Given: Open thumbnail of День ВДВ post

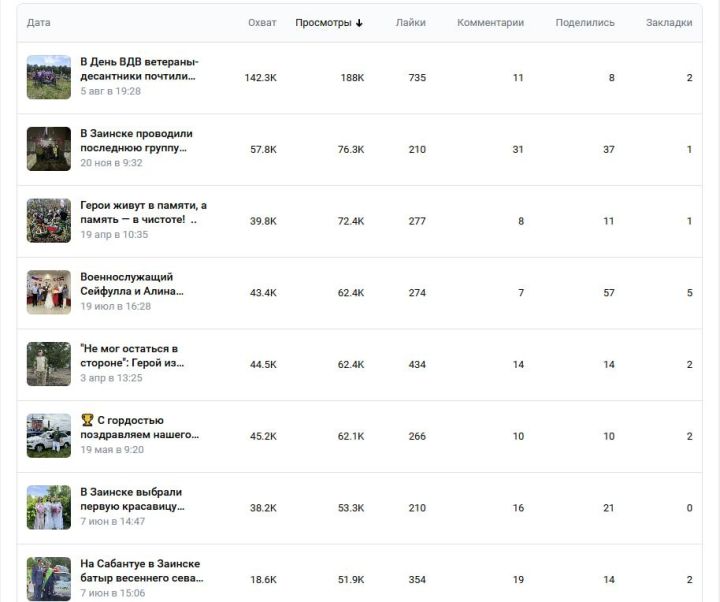Looking at the screenshot, I should pyautogui.click(x=49, y=77).
